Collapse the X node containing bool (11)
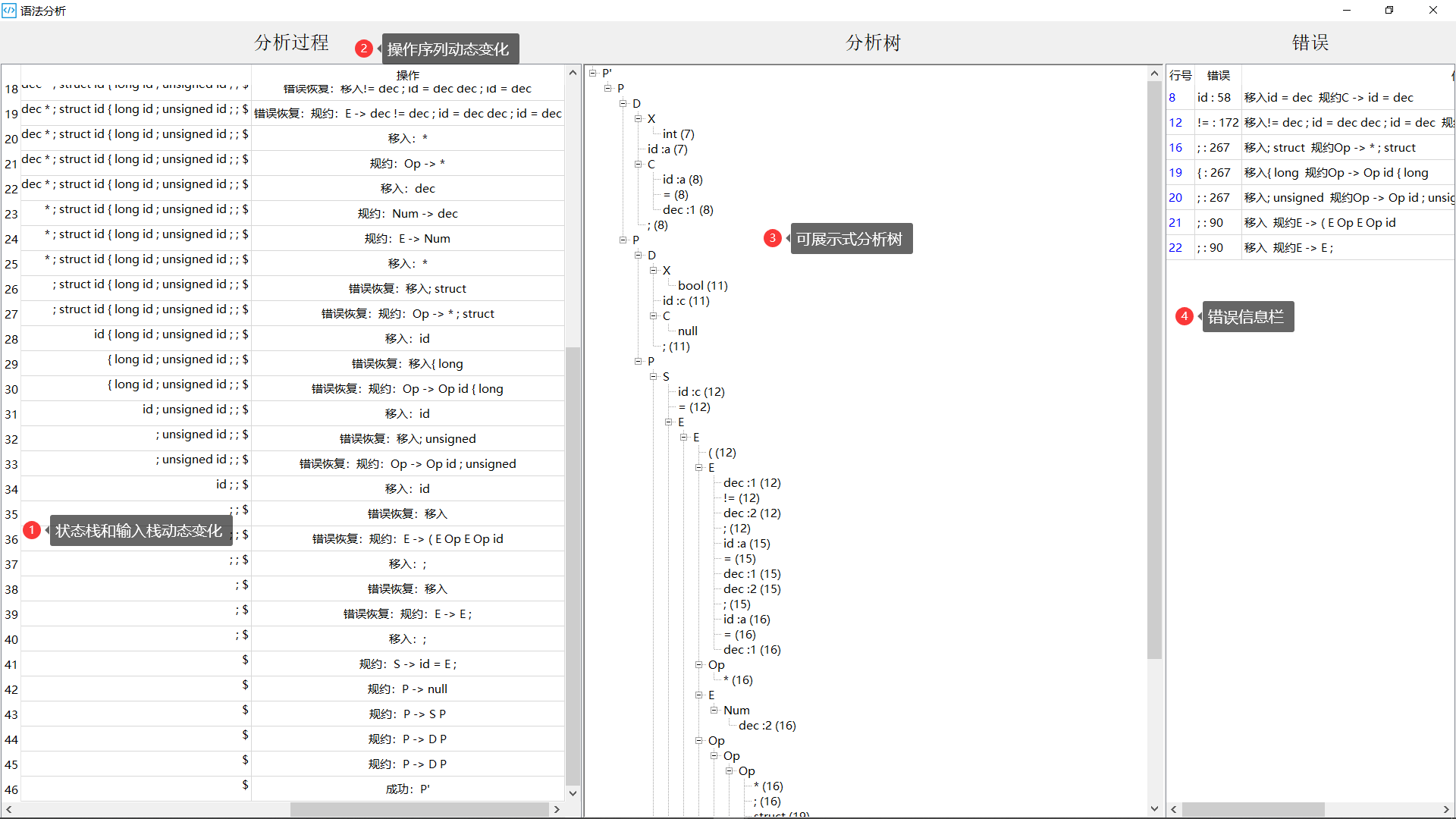 654,270
